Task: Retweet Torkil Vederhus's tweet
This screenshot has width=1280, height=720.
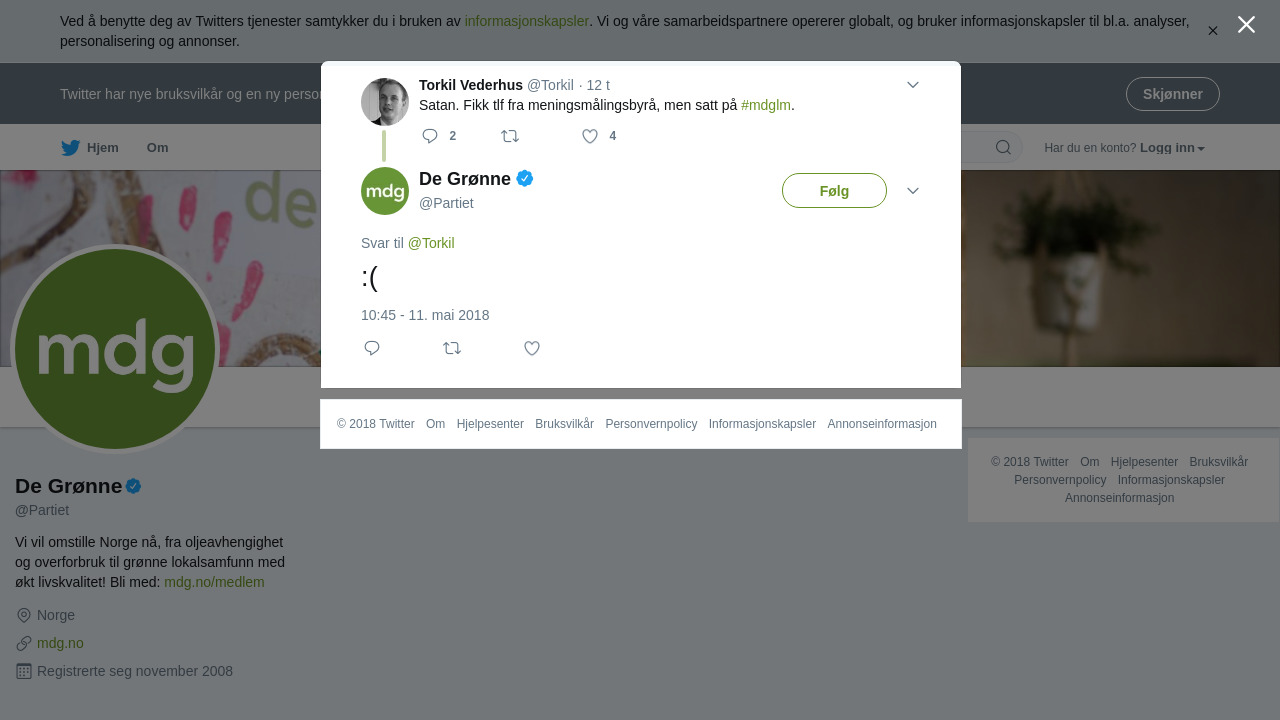Action: (x=510, y=136)
